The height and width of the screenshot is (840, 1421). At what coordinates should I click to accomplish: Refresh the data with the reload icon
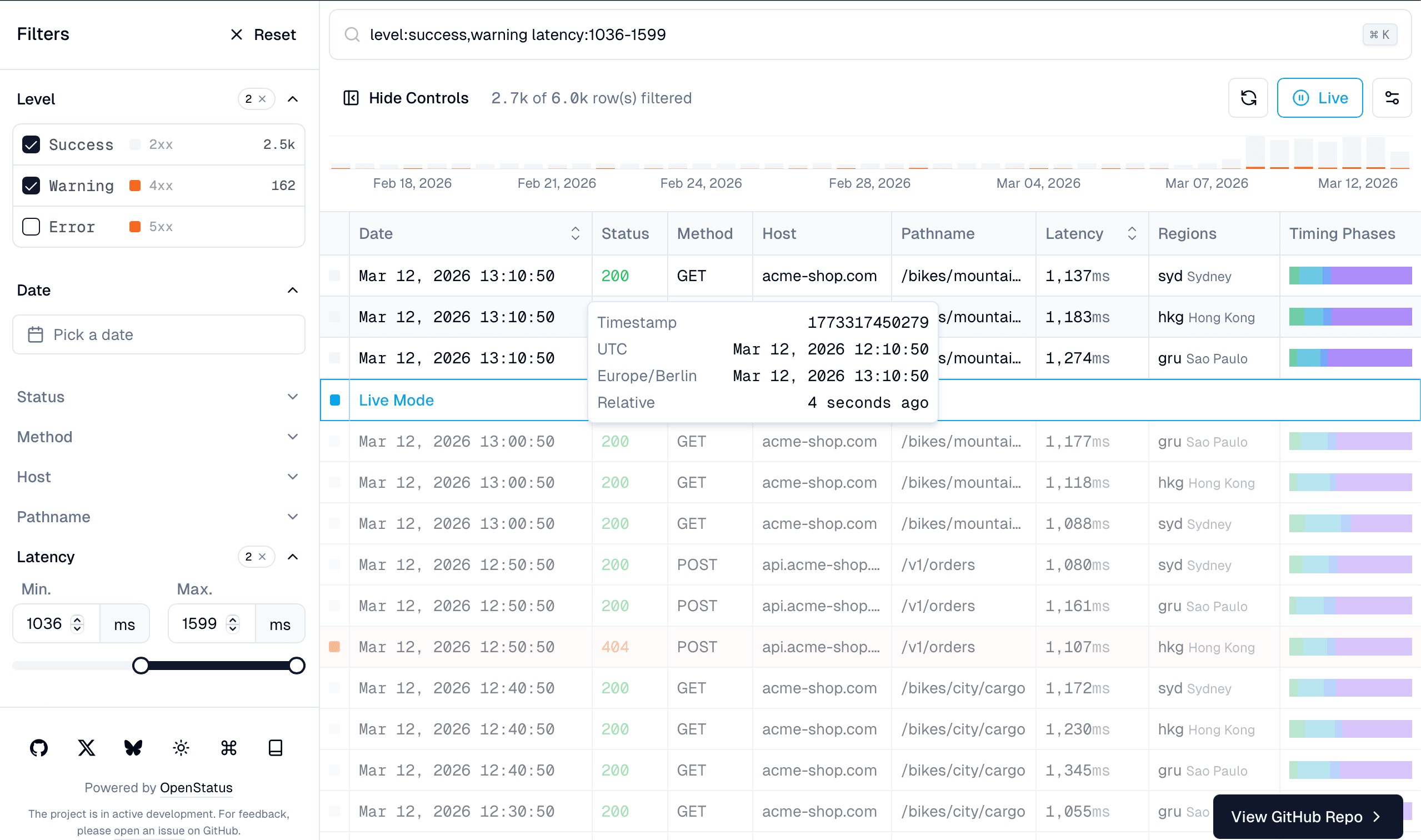pyautogui.click(x=1248, y=97)
